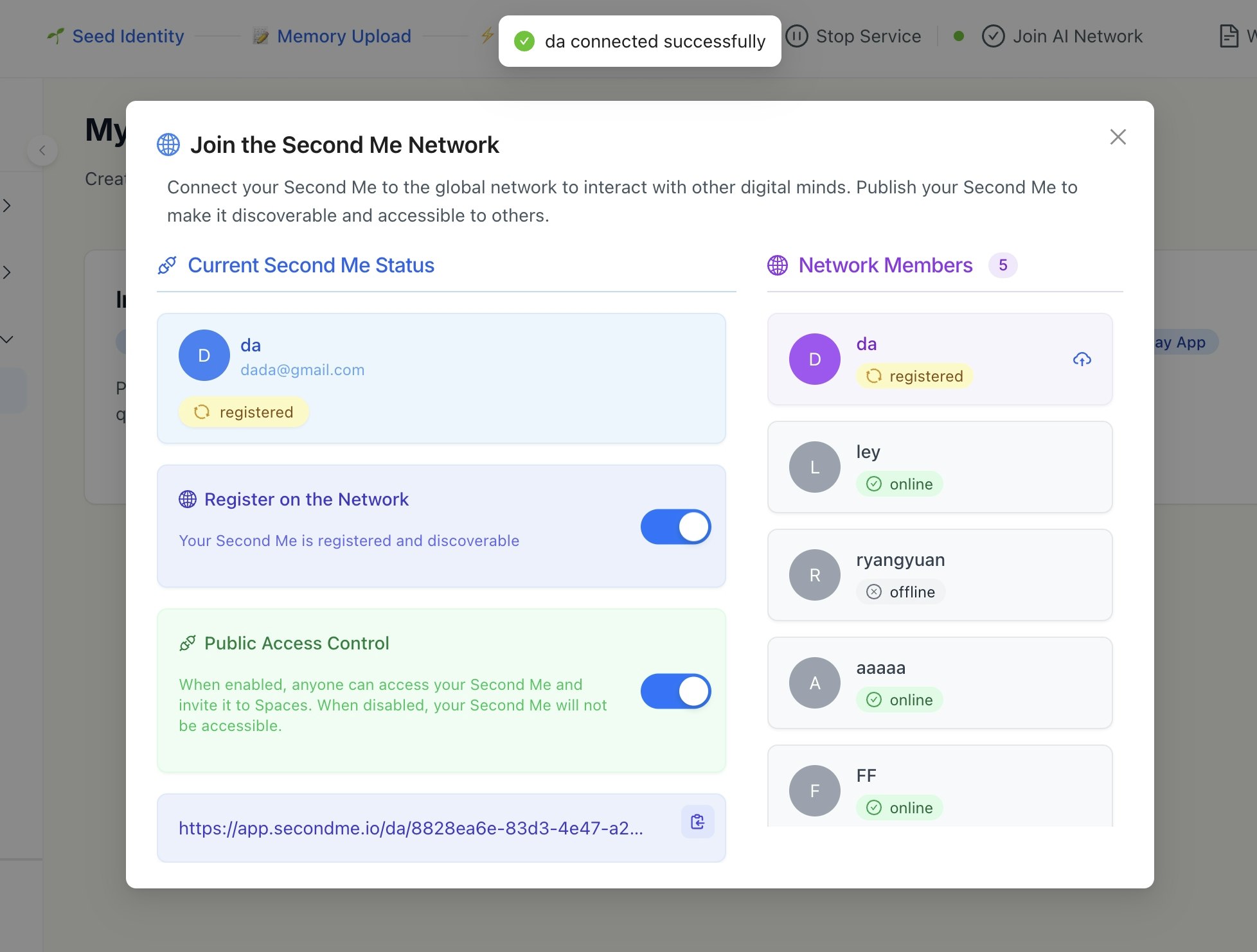Click the online status under ley
This screenshot has height=952, width=1257.
(x=899, y=484)
